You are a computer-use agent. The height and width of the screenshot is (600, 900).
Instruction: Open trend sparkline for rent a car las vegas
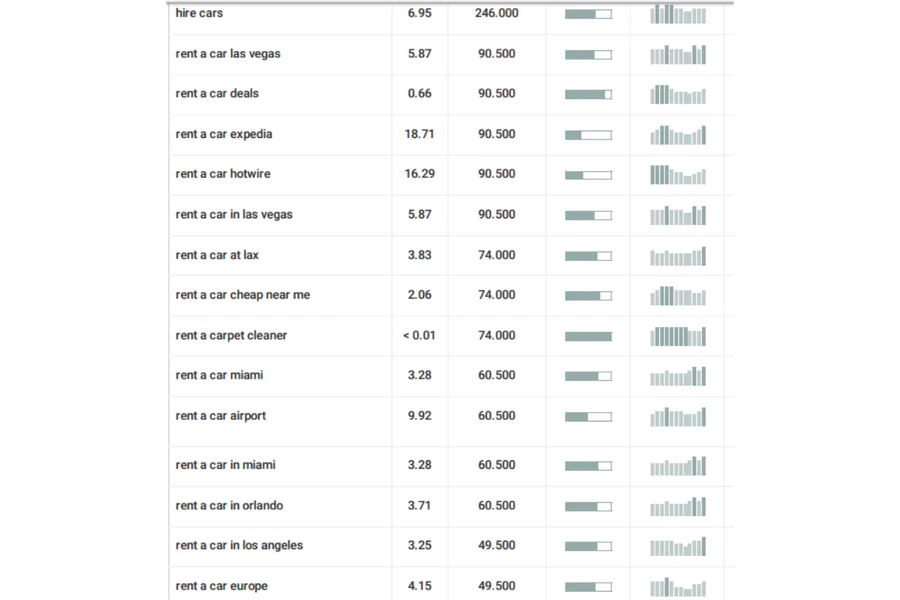coord(678,55)
